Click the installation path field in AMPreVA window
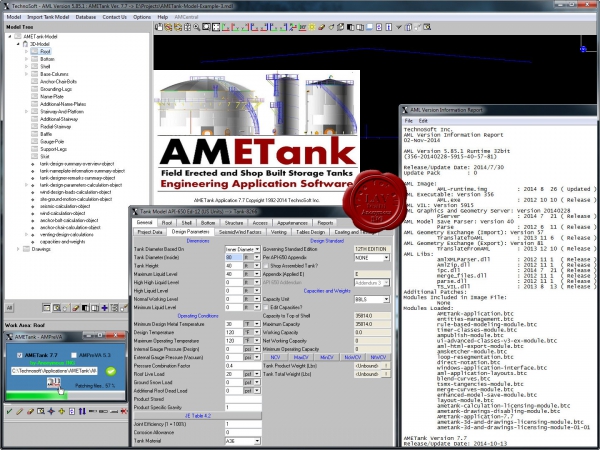The width and height of the screenshot is (600, 450). tap(54, 371)
